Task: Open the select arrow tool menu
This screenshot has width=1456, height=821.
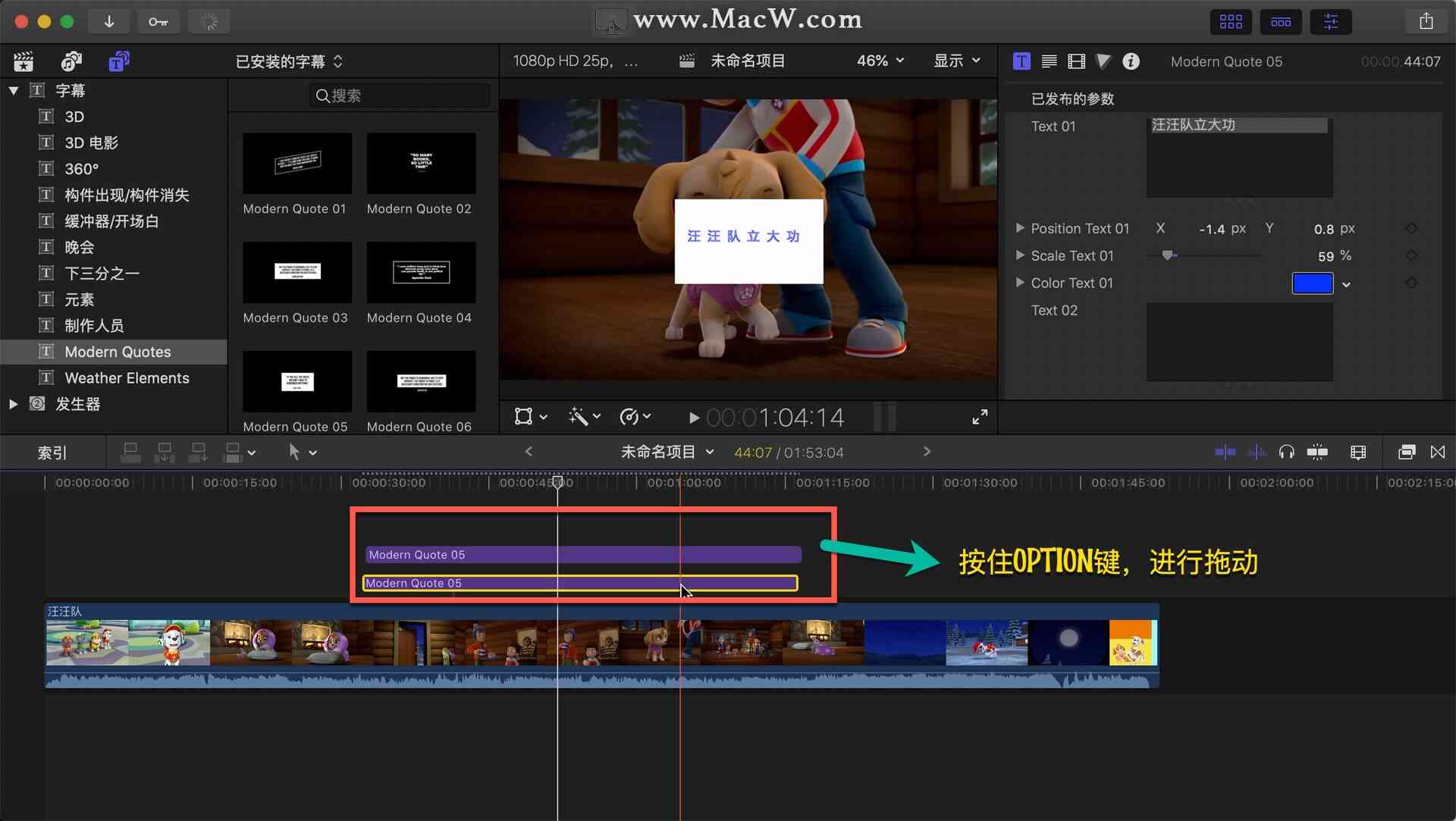Action: pos(302,453)
